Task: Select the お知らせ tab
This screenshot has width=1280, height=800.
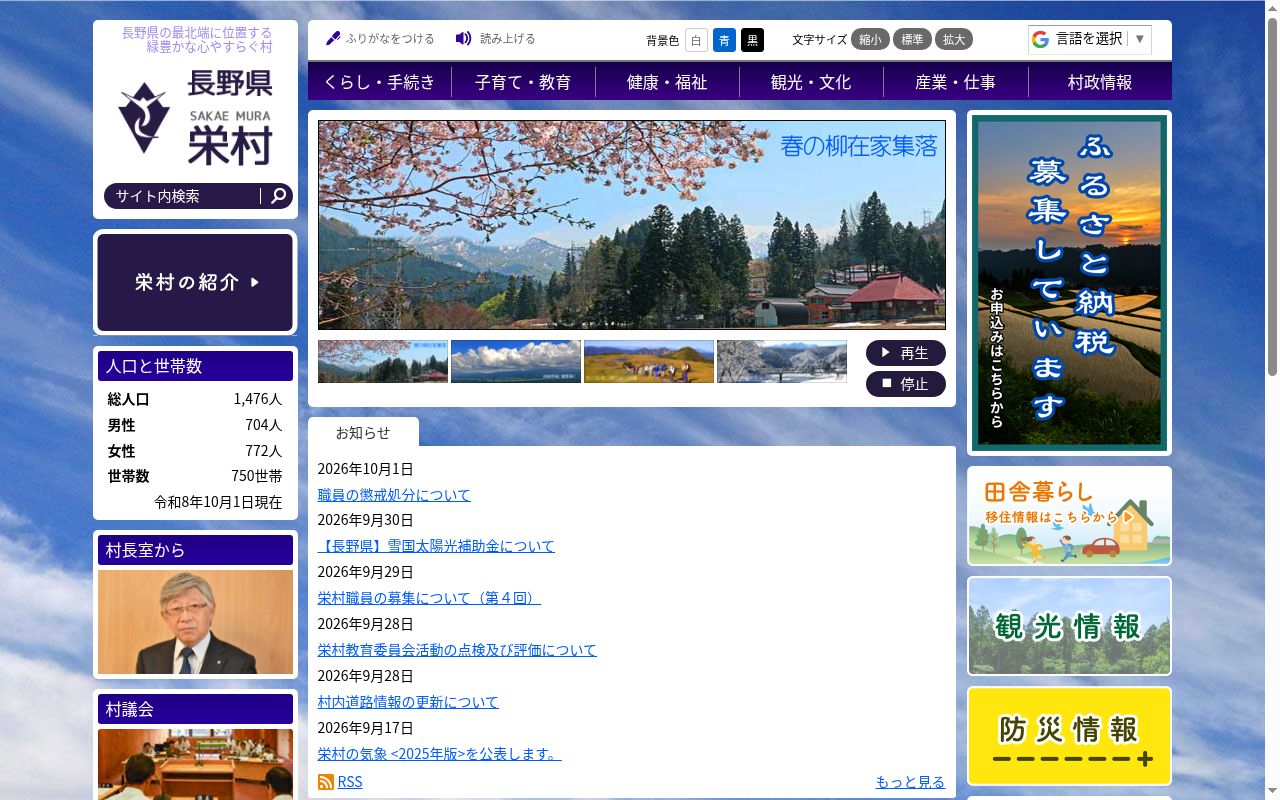Action: [x=363, y=432]
